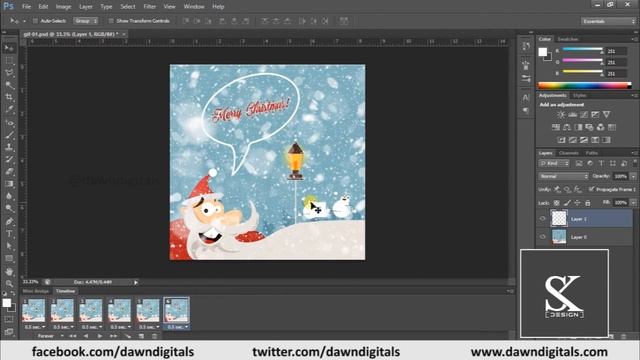Click the tween animation frames icon

pyautogui.click(x=127, y=336)
